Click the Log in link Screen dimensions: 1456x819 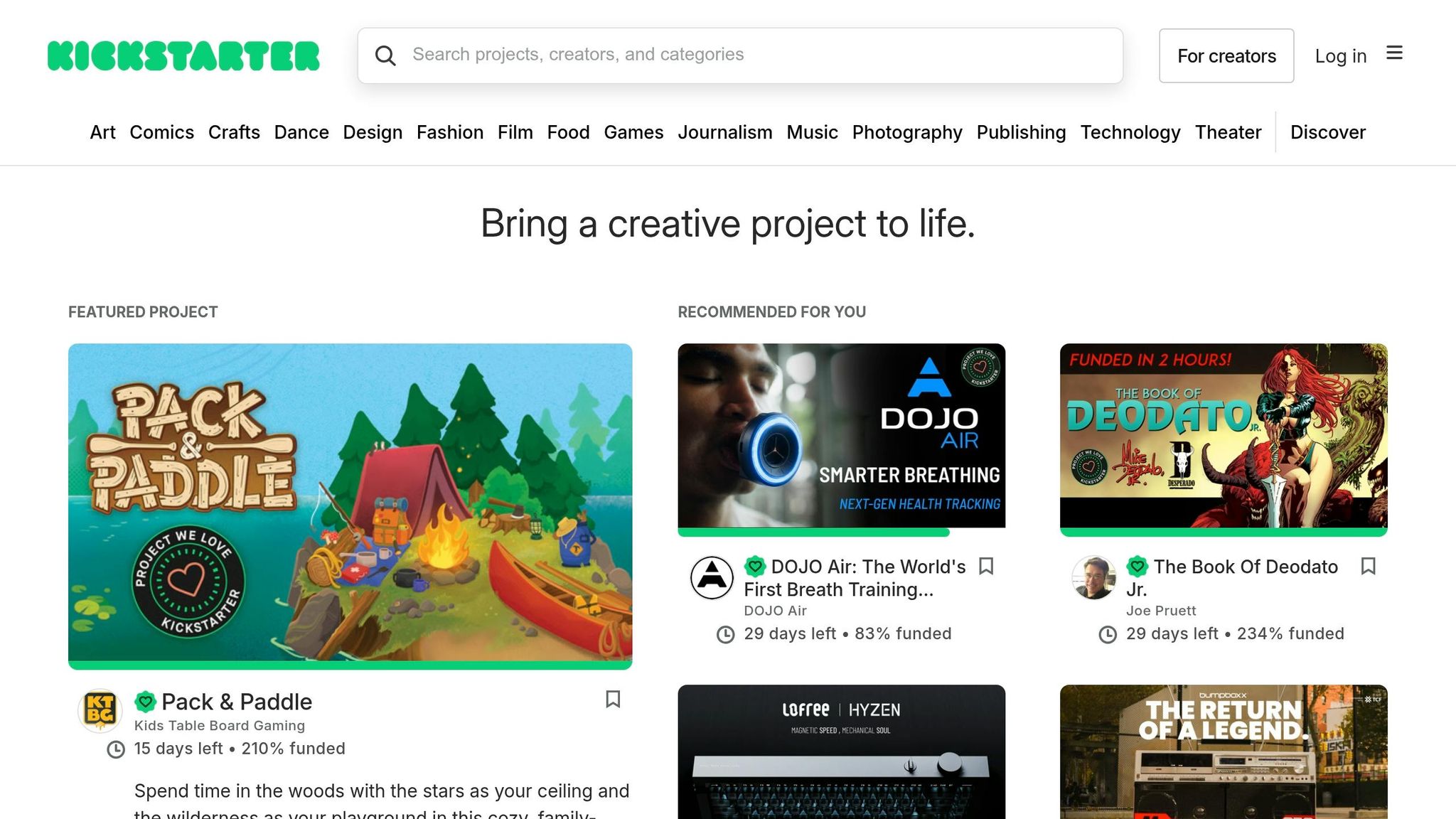point(1341,56)
